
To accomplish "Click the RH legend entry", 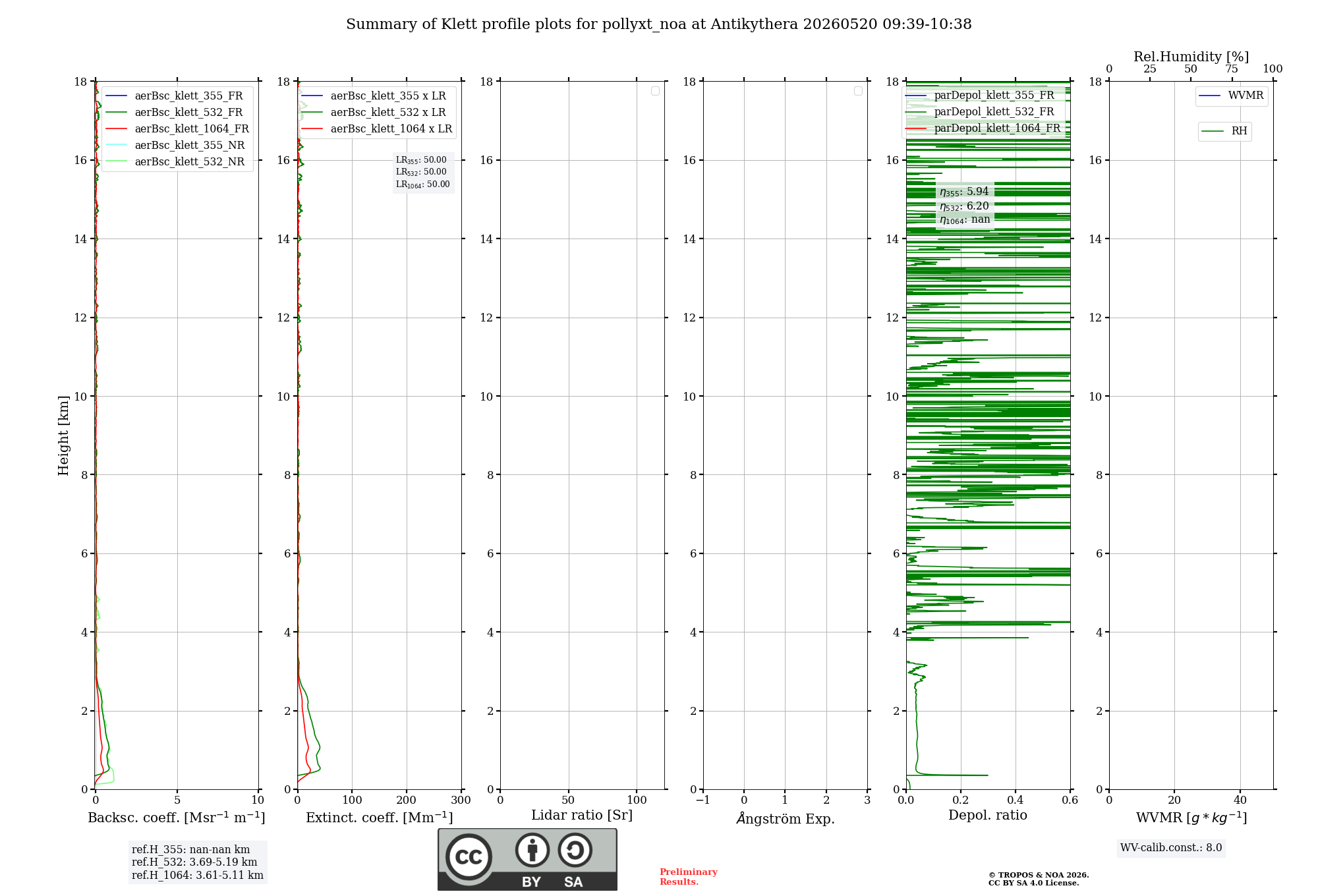I will click(x=1224, y=131).
